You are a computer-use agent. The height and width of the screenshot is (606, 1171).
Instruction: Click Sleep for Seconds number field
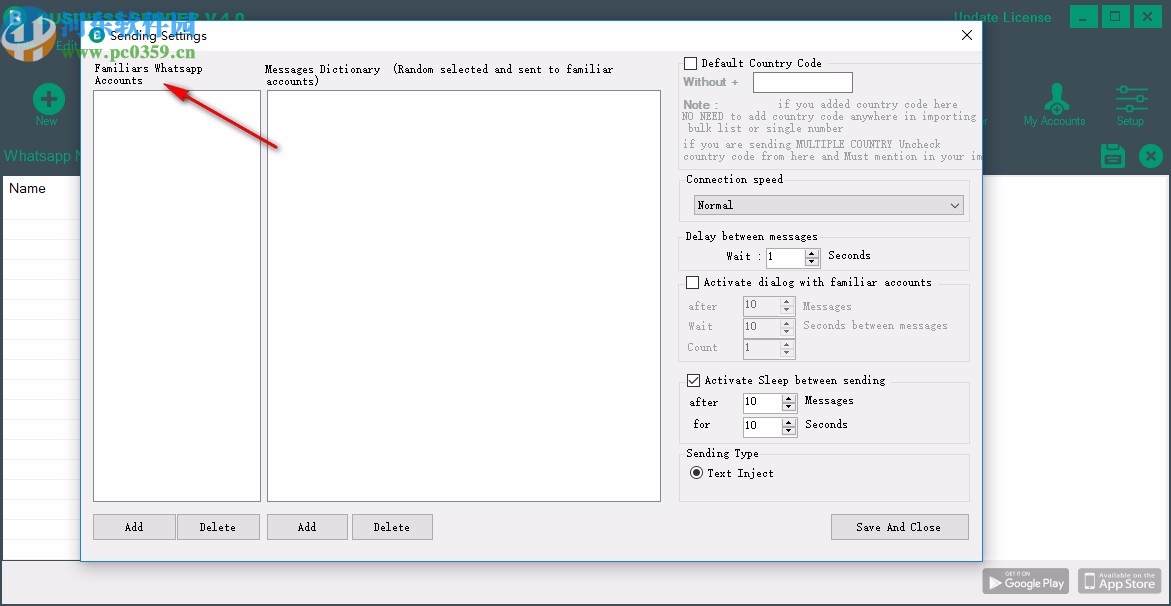762,426
